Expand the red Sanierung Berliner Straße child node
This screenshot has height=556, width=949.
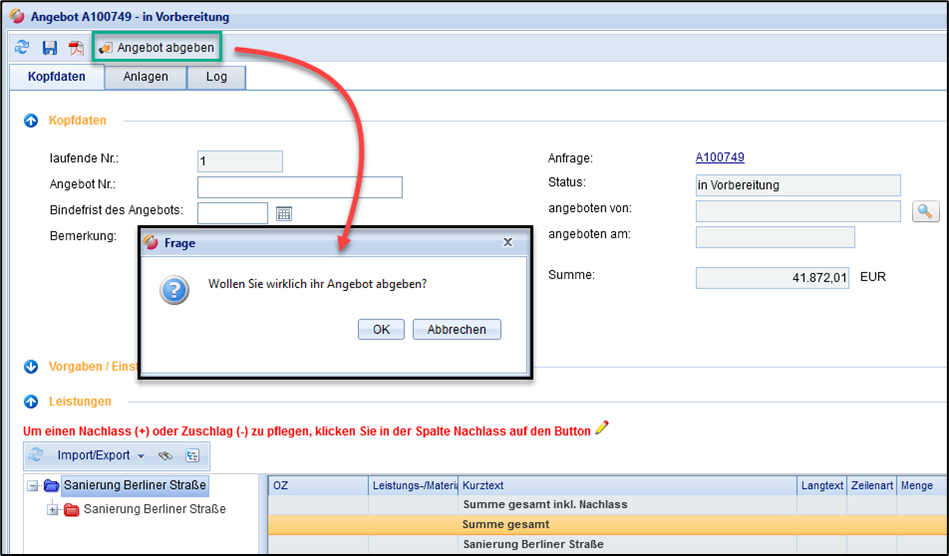pos(53,509)
